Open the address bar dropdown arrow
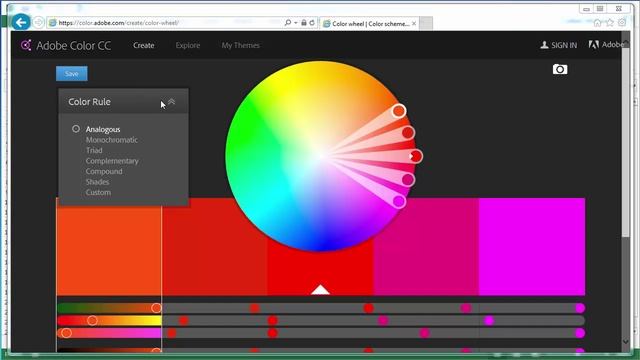Screen dimensions: 640x360 (296, 23)
